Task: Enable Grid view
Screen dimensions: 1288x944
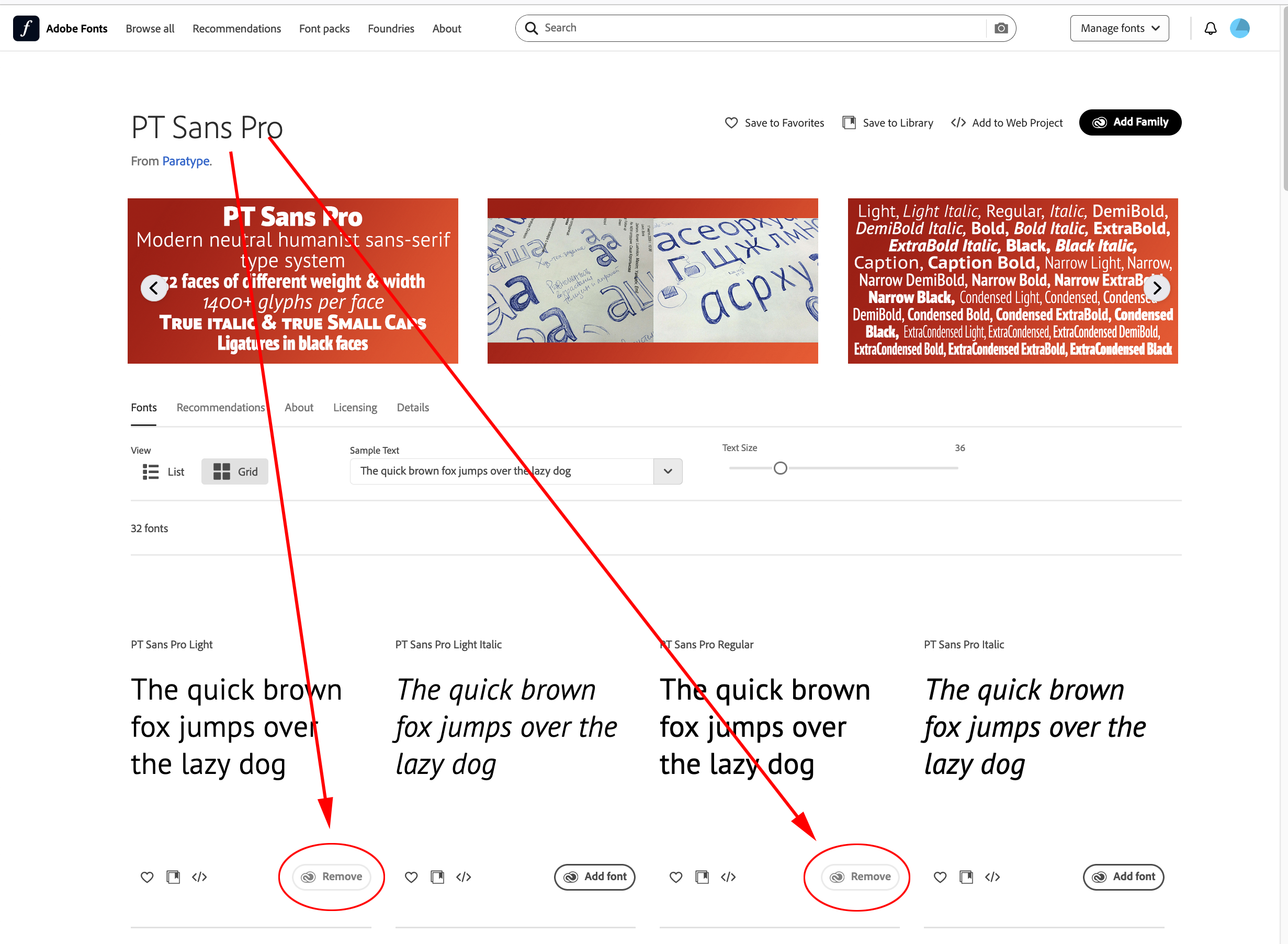Action: (x=234, y=471)
